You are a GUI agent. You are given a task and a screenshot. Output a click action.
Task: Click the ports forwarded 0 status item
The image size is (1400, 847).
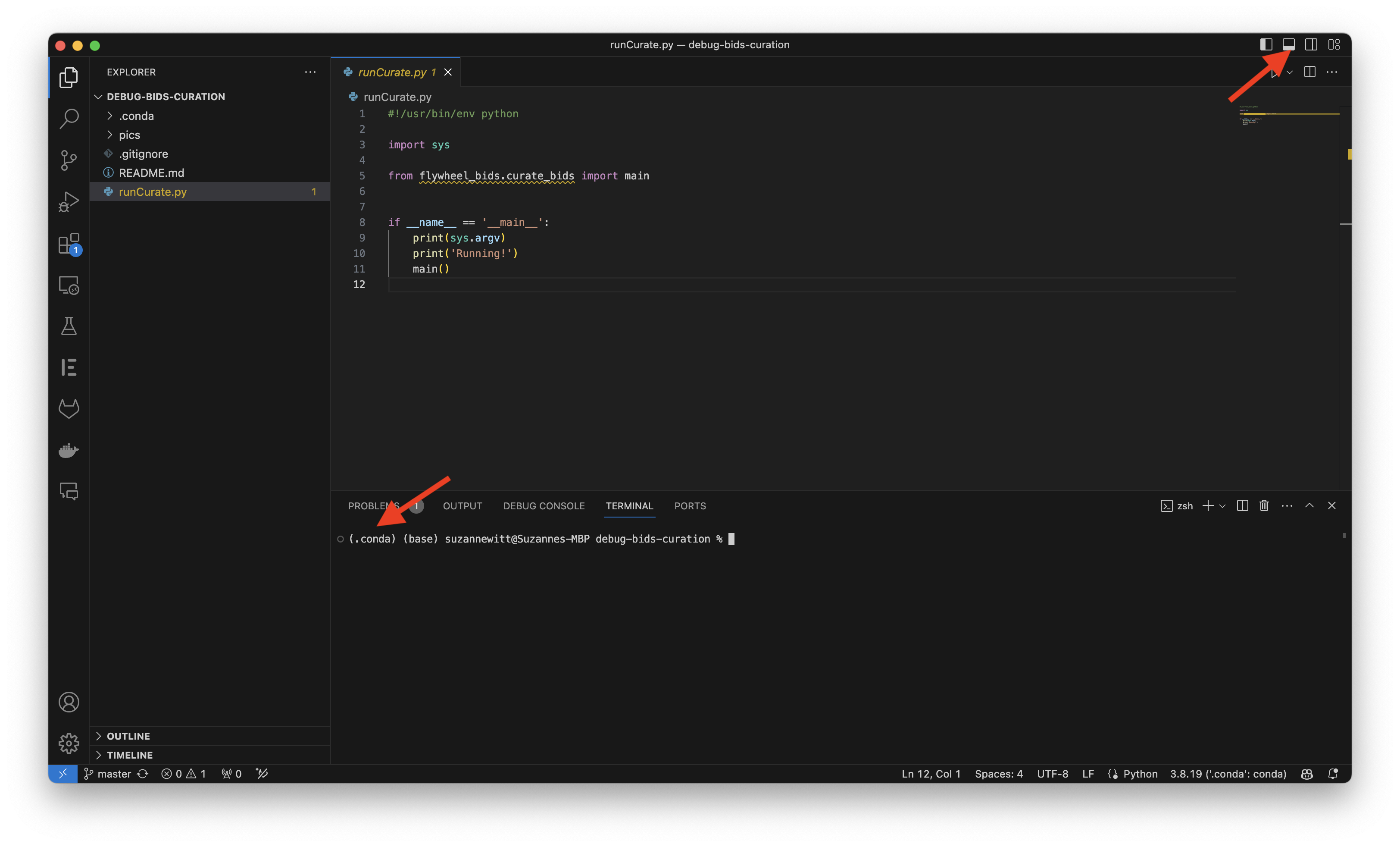[231, 773]
